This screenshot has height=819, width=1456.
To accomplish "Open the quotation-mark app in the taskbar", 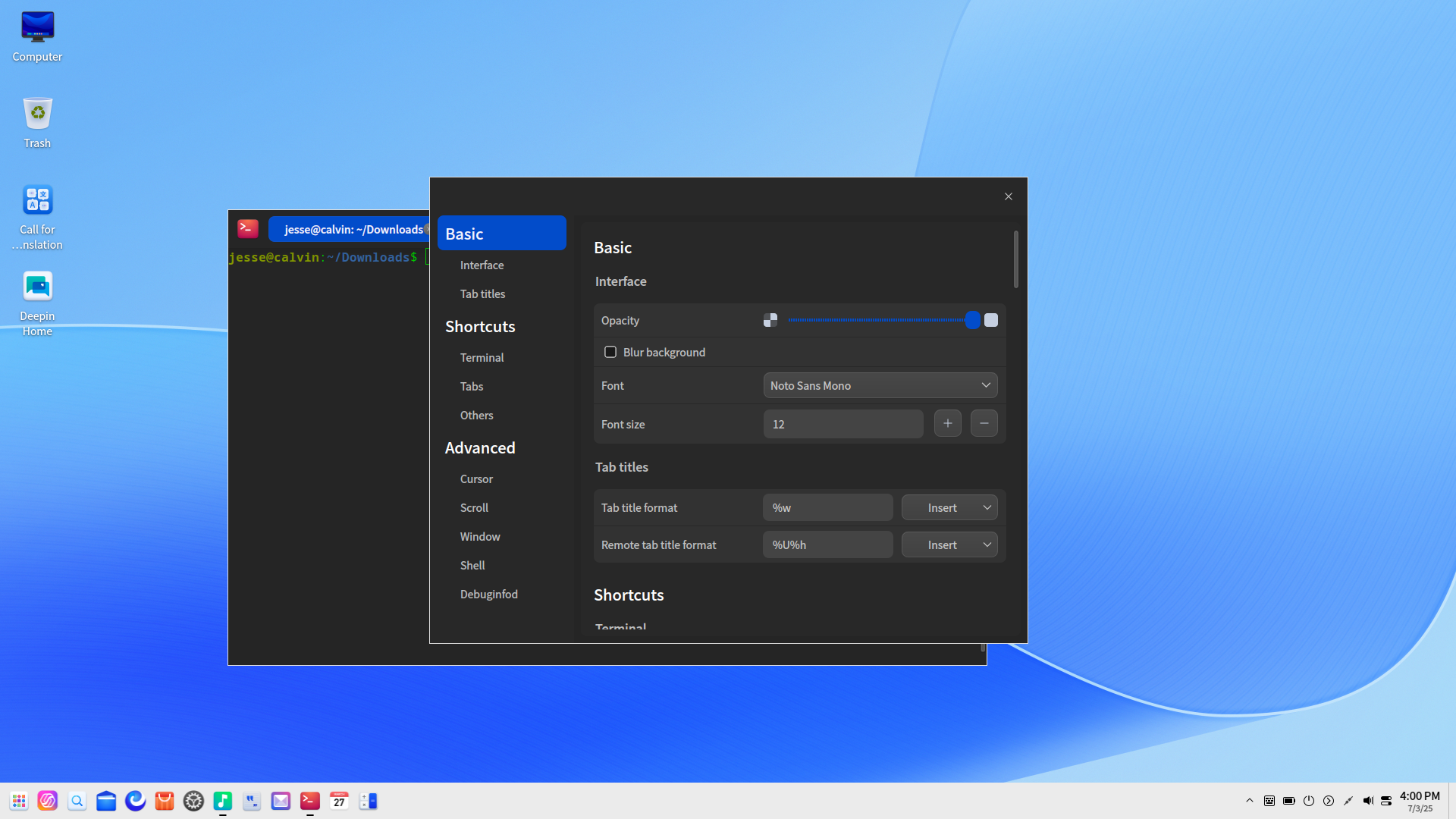I will [252, 801].
